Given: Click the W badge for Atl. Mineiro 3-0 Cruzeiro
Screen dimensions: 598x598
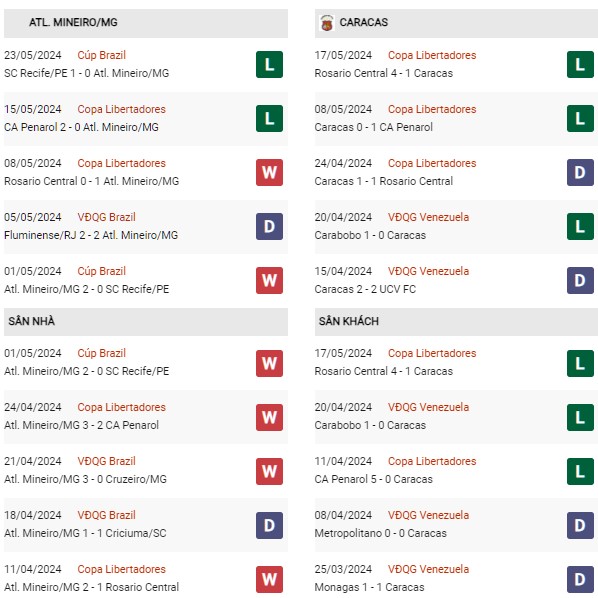Looking at the screenshot, I should pos(269,471).
